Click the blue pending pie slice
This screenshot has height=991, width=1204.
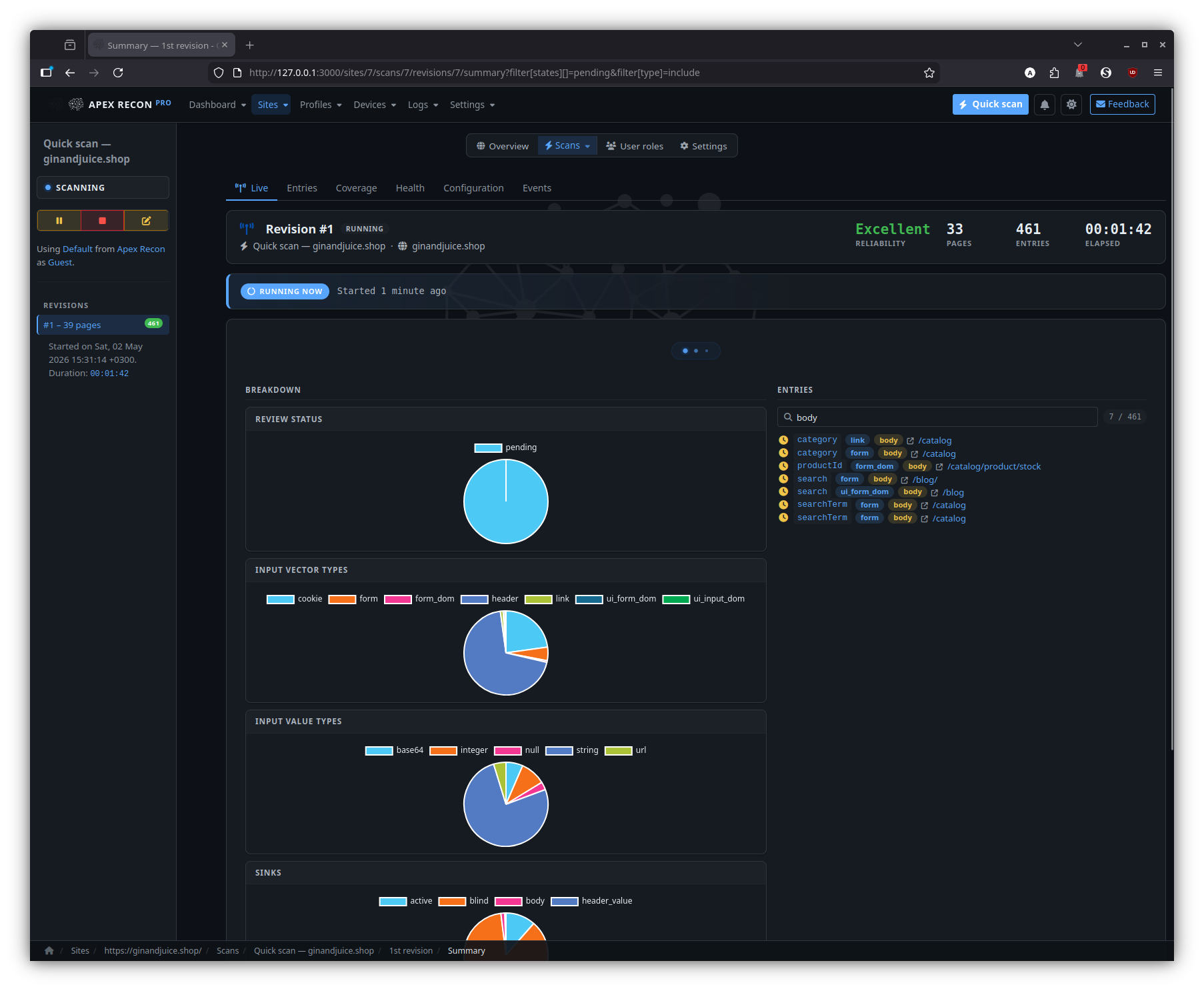click(506, 502)
